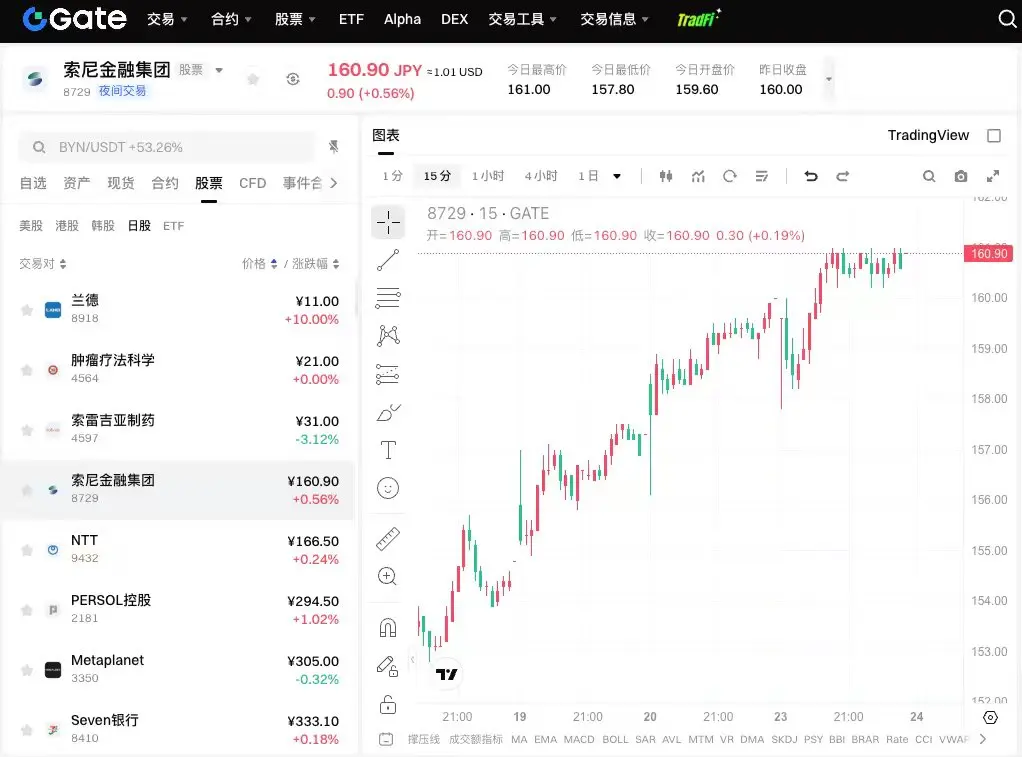Select the 韩股 market filter
Screen dimensions: 1022x757
pos(103,226)
